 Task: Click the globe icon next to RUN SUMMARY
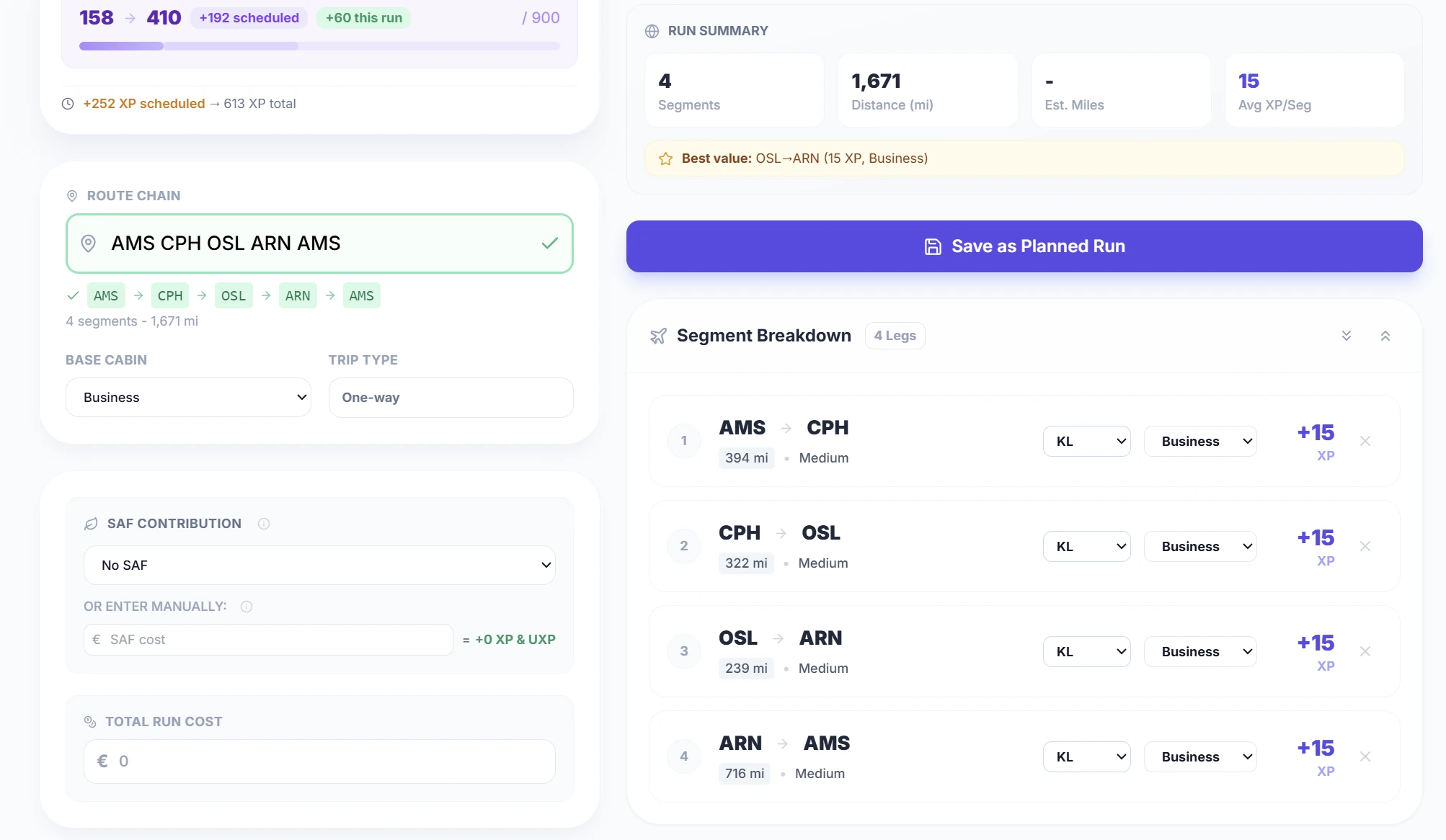[x=652, y=30]
